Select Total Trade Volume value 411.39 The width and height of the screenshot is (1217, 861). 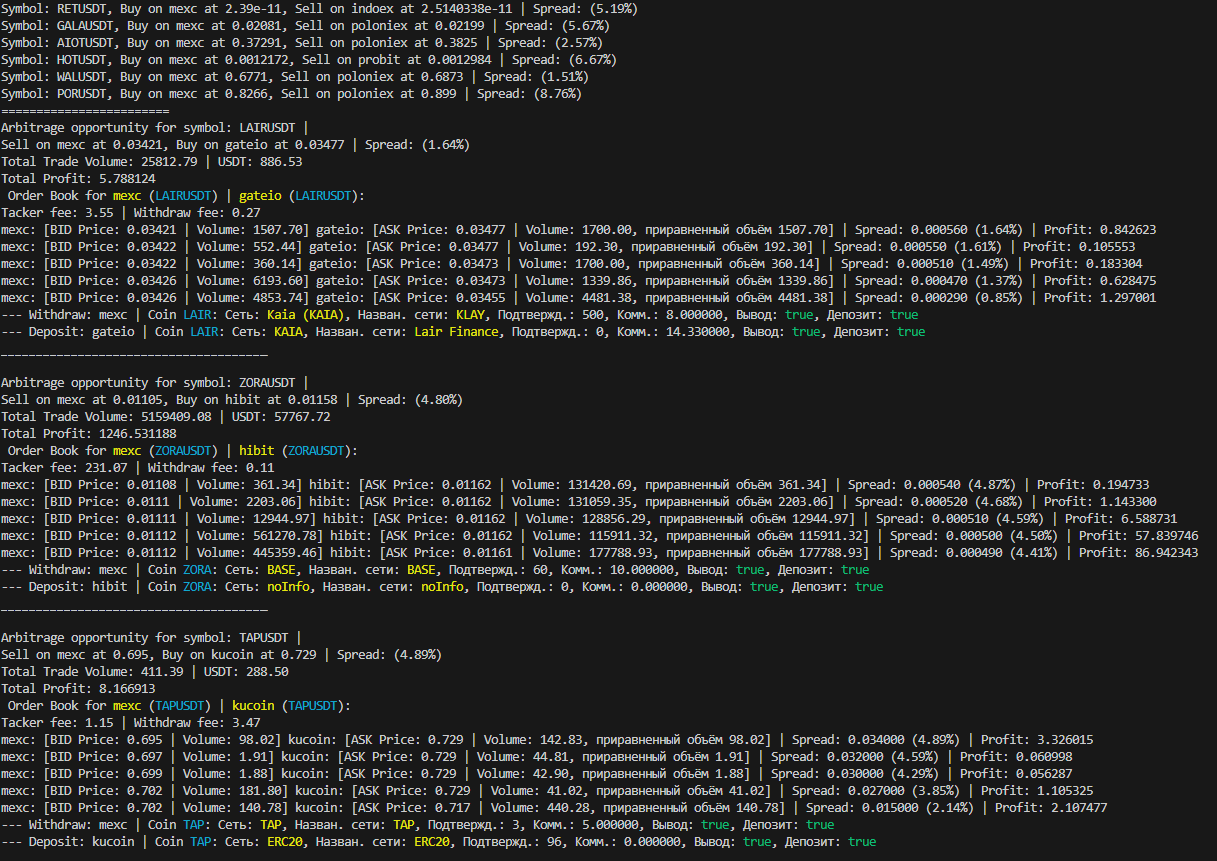[163, 671]
